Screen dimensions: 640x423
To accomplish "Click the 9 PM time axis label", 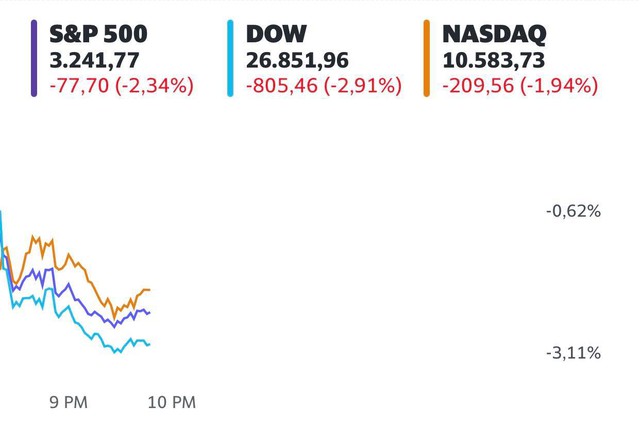I will [68, 403].
